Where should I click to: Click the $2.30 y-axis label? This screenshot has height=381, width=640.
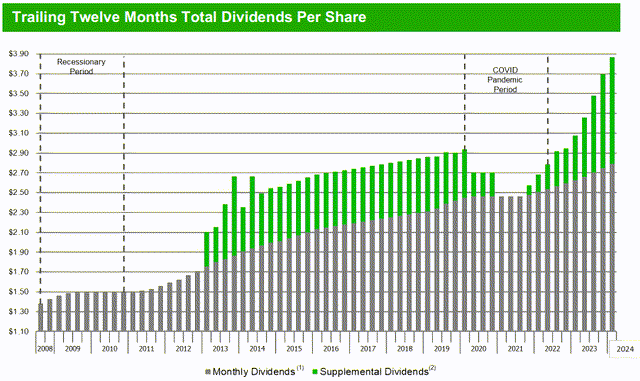(x=19, y=212)
